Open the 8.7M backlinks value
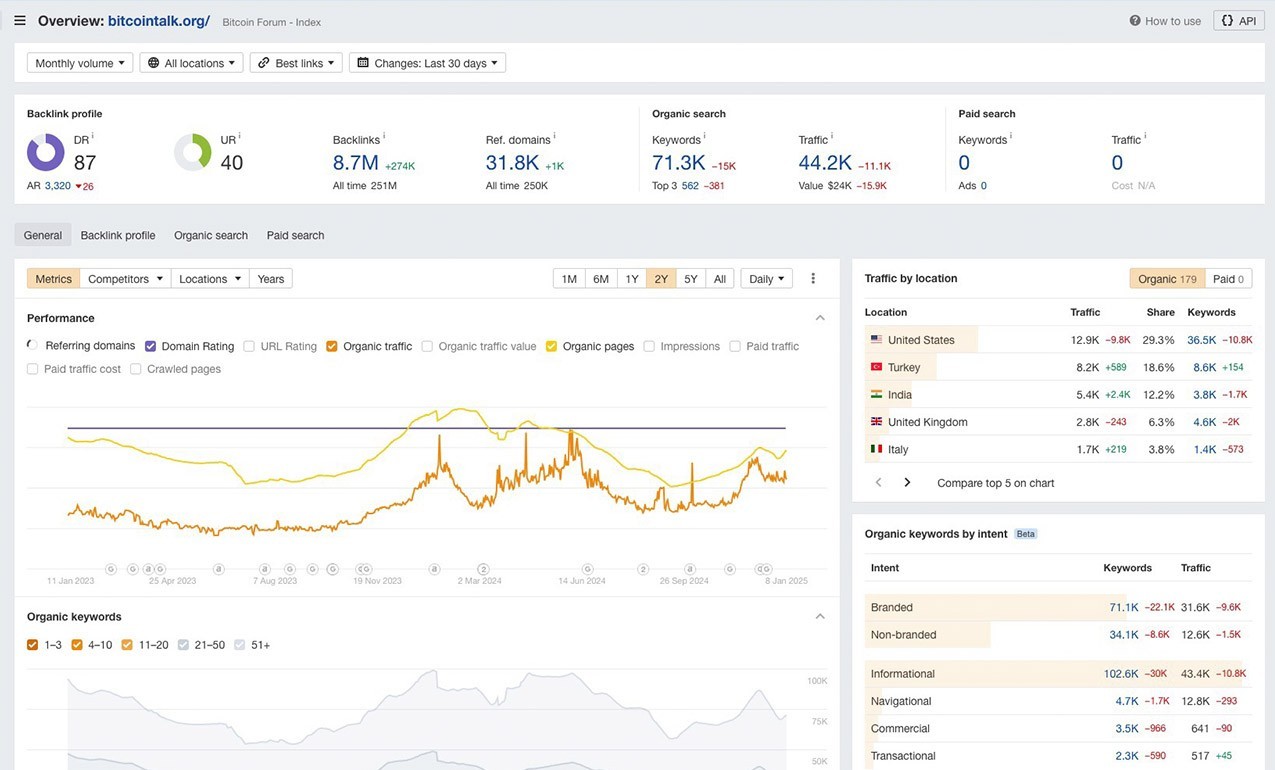Screen dimensions: 1275x770 pyautogui.click(x=356, y=163)
